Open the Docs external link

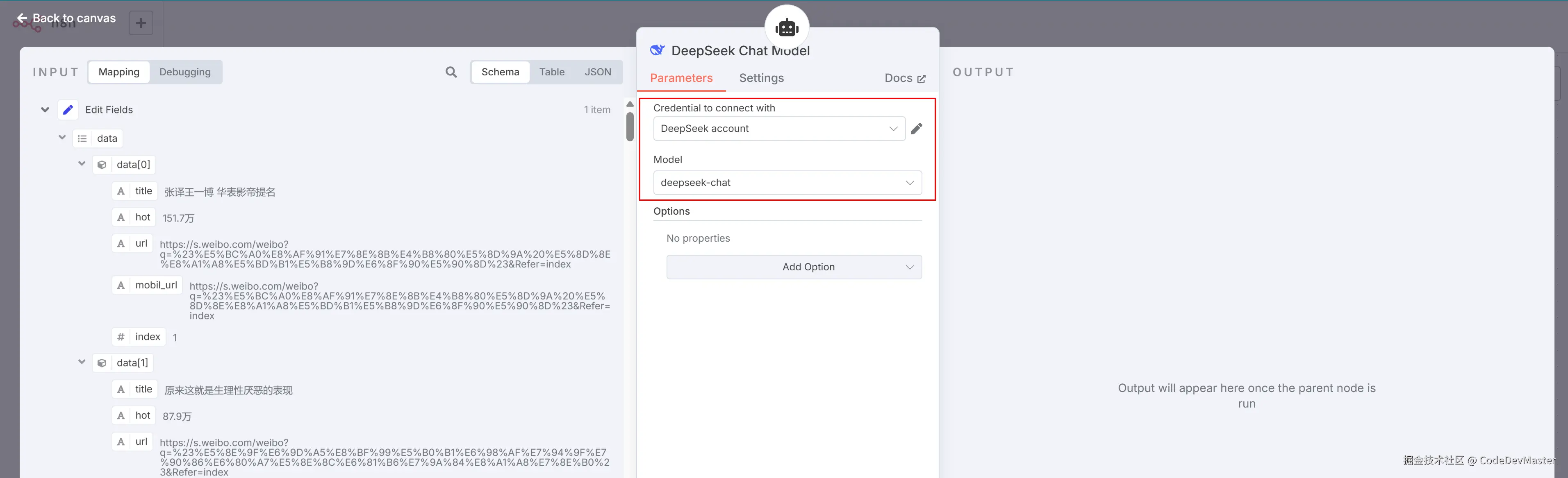click(905, 78)
